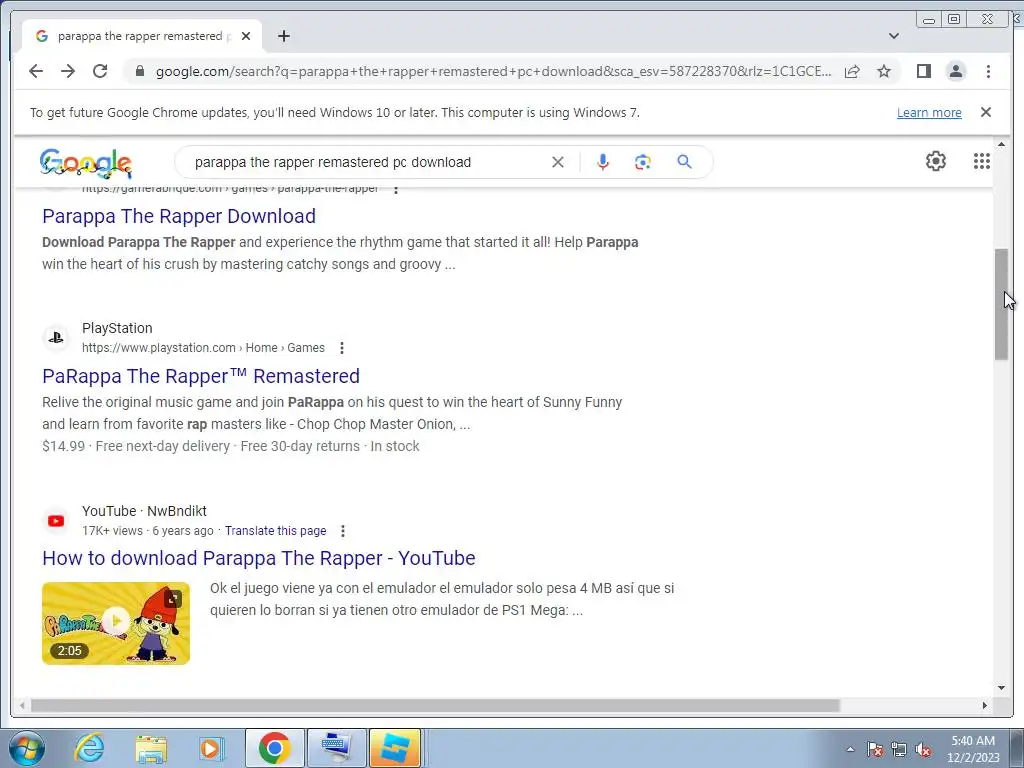Open On-Screen Keyboard taskbar item
The image size is (1024, 768).
(336, 748)
